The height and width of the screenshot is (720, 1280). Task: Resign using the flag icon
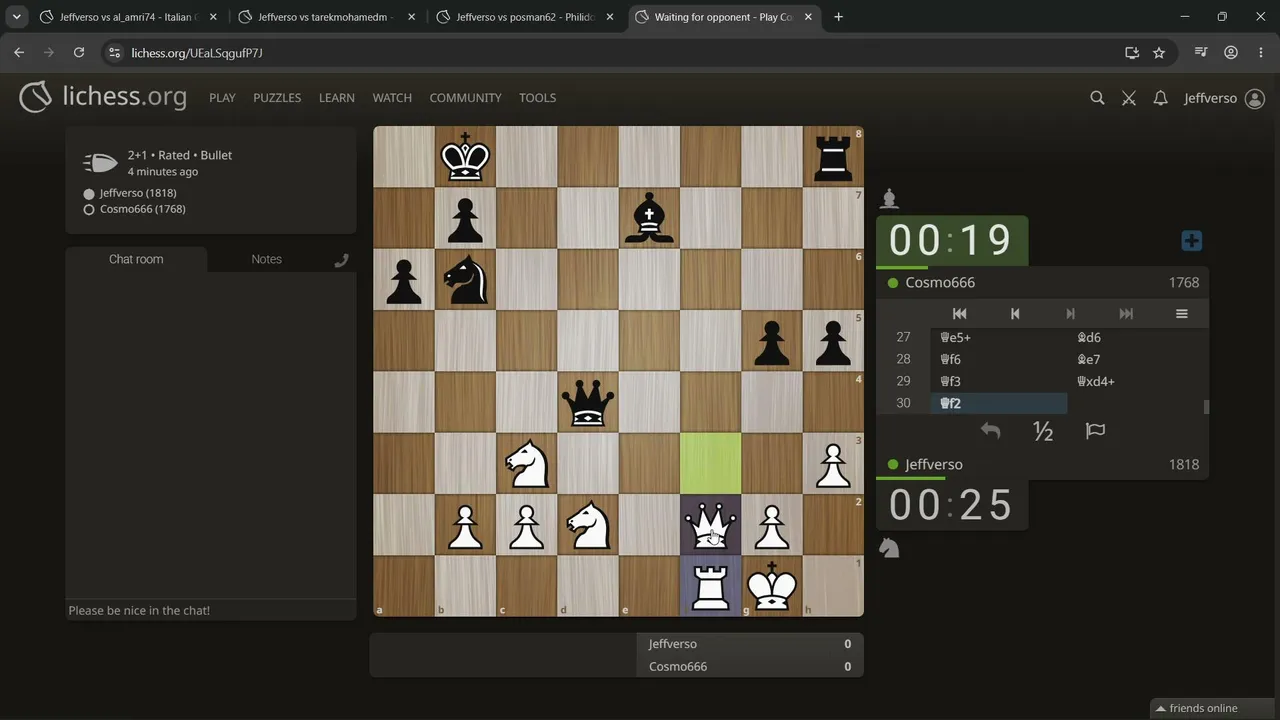1095,431
